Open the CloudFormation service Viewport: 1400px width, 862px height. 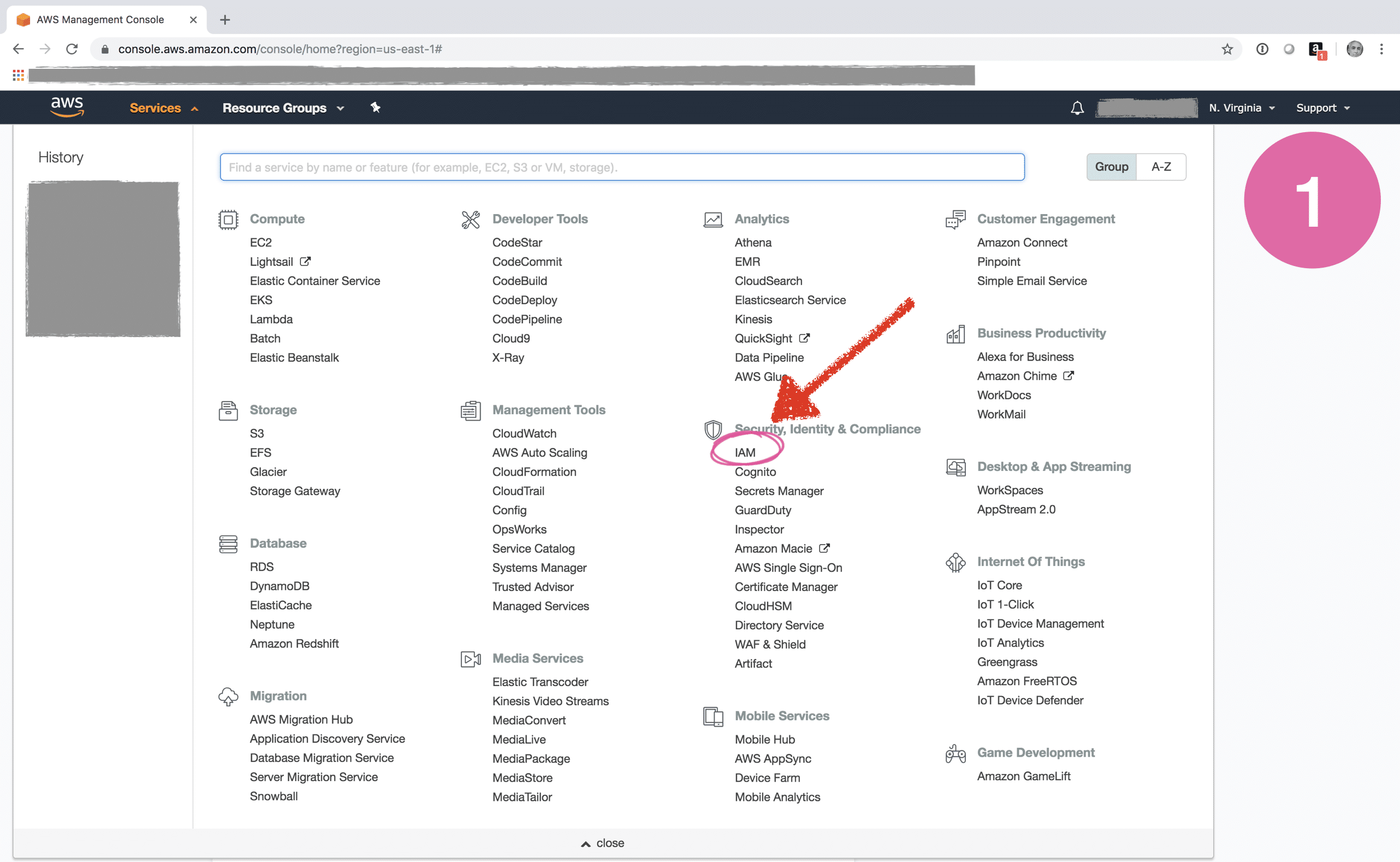pyautogui.click(x=534, y=471)
